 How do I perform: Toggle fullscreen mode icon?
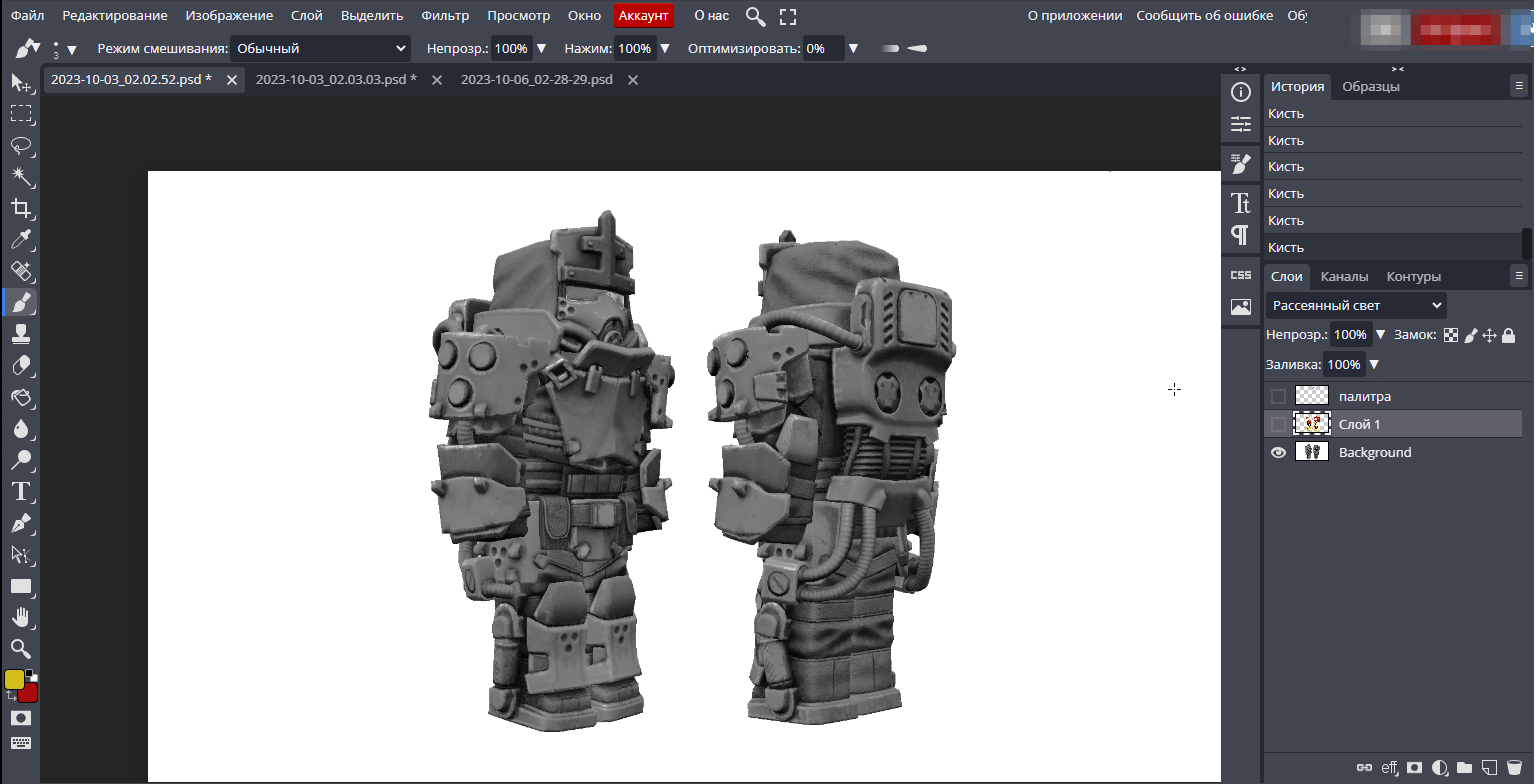click(x=788, y=16)
